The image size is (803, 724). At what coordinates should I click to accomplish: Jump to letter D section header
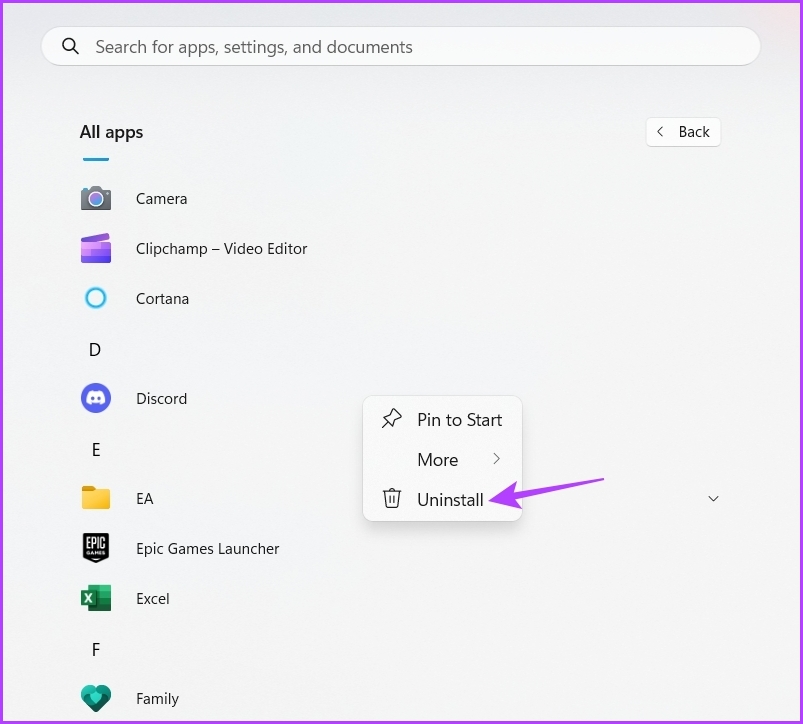pos(95,350)
